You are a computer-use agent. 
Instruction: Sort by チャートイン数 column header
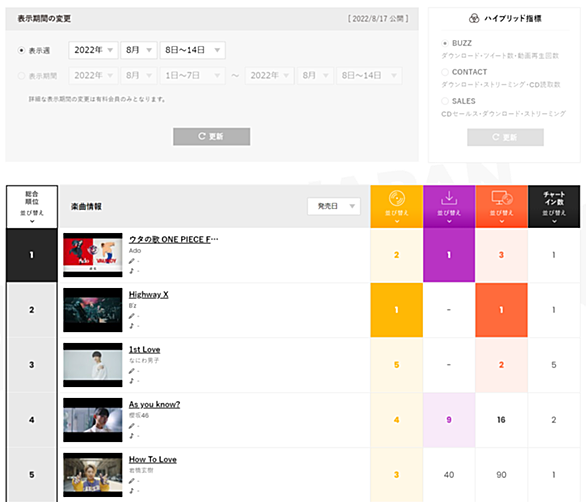pyautogui.click(x=554, y=206)
